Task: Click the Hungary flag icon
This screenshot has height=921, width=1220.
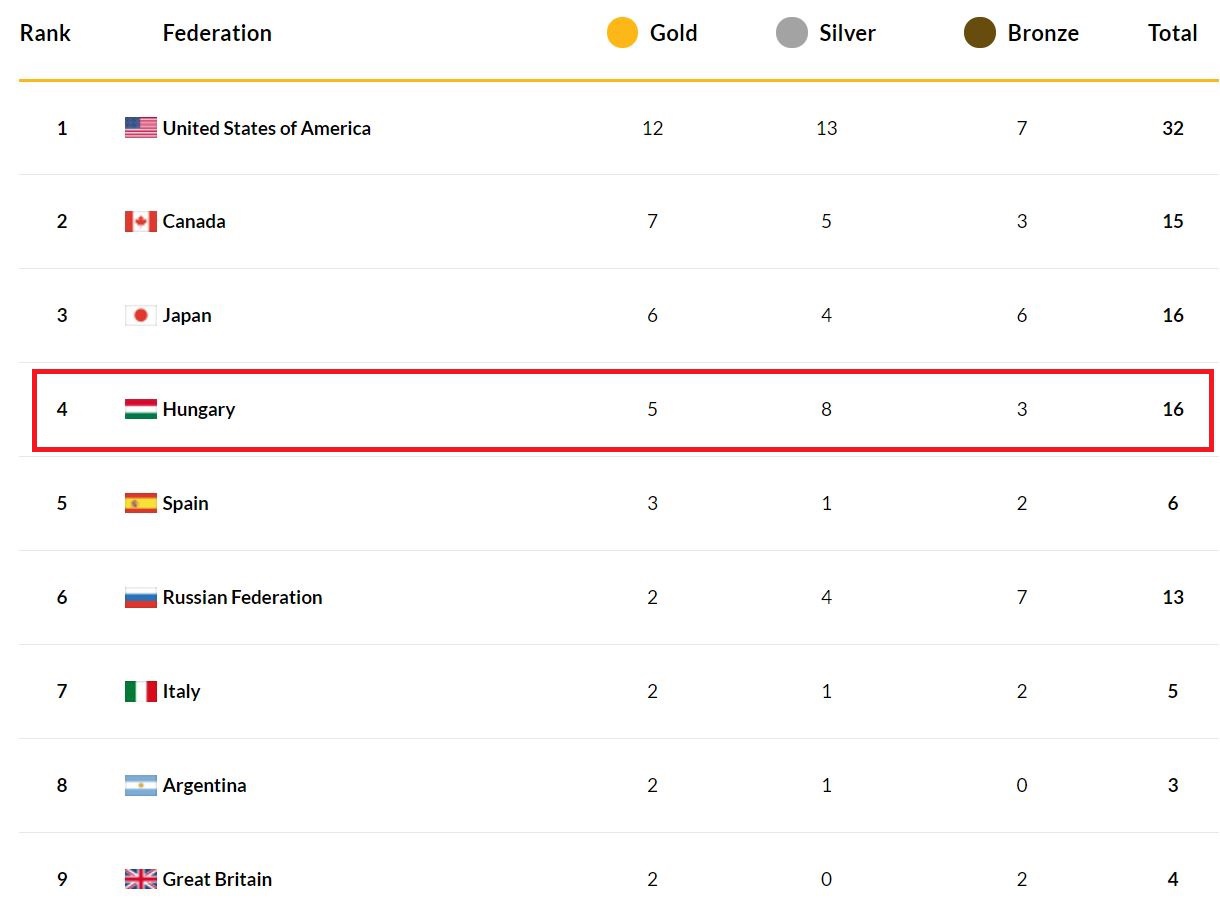Action: pyautogui.click(x=140, y=410)
